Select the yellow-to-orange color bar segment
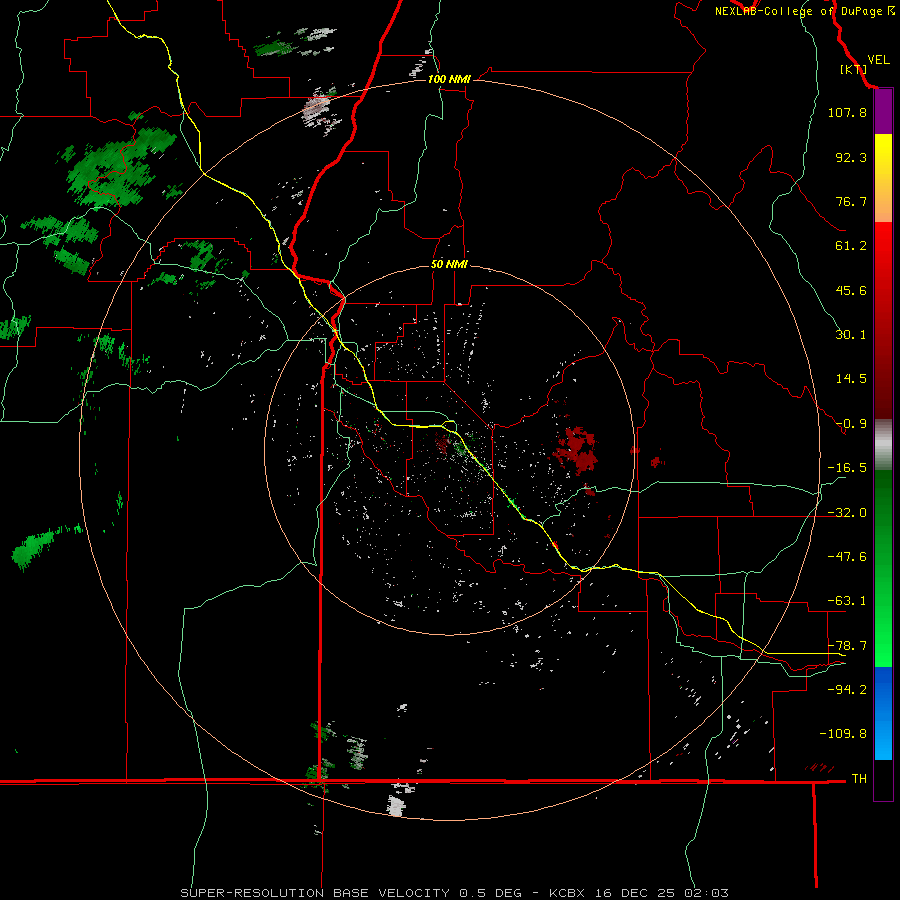The width and height of the screenshot is (900, 900). (x=883, y=178)
